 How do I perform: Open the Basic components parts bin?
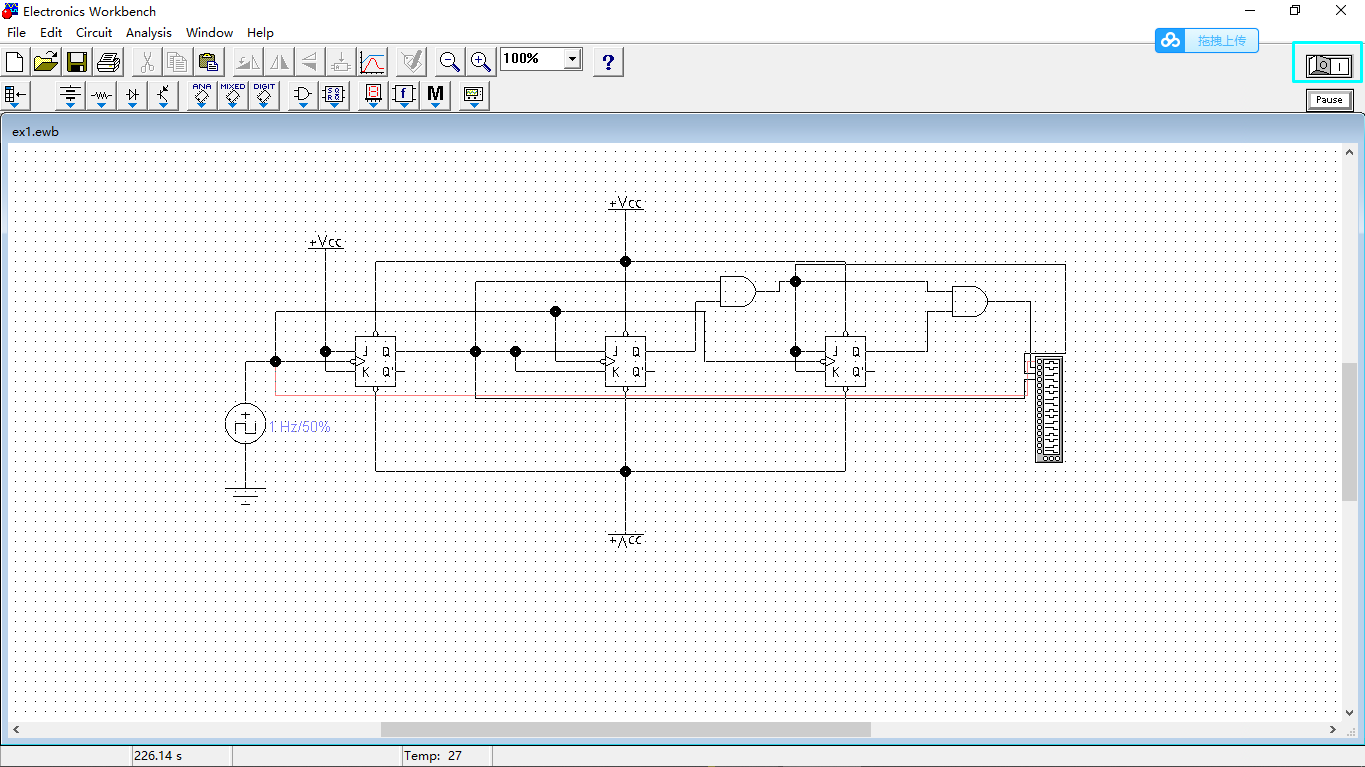pyautogui.click(x=100, y=95)
